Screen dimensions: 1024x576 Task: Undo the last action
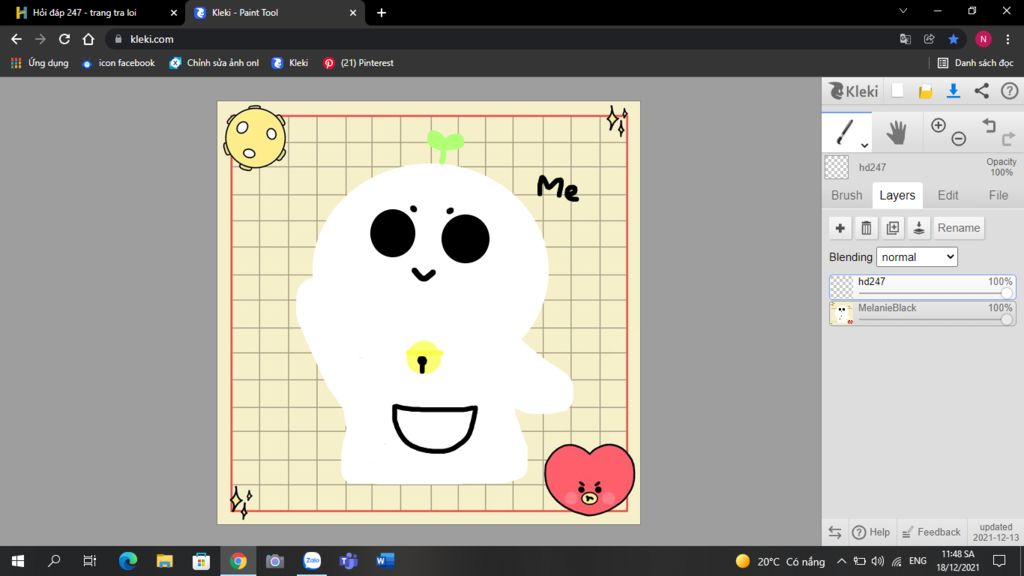(x=989, y=125)
